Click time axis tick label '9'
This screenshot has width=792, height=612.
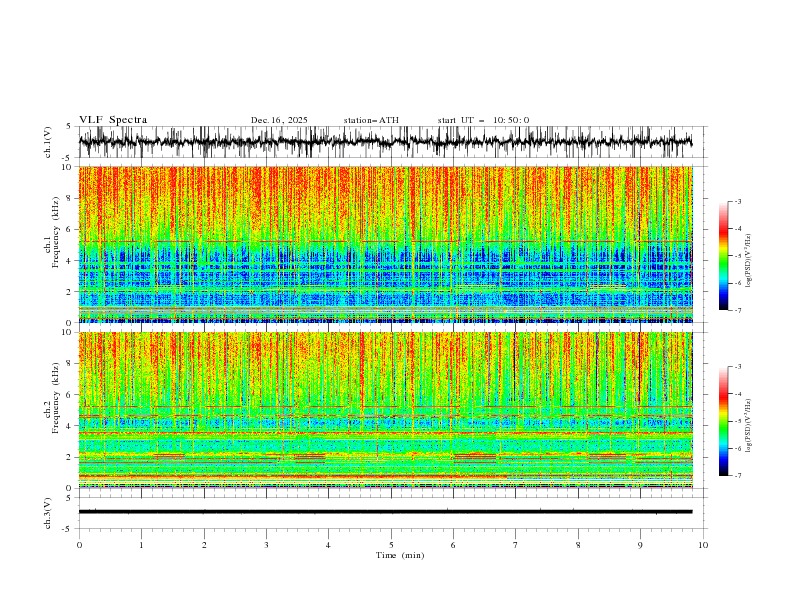click(x=641, y=545)
